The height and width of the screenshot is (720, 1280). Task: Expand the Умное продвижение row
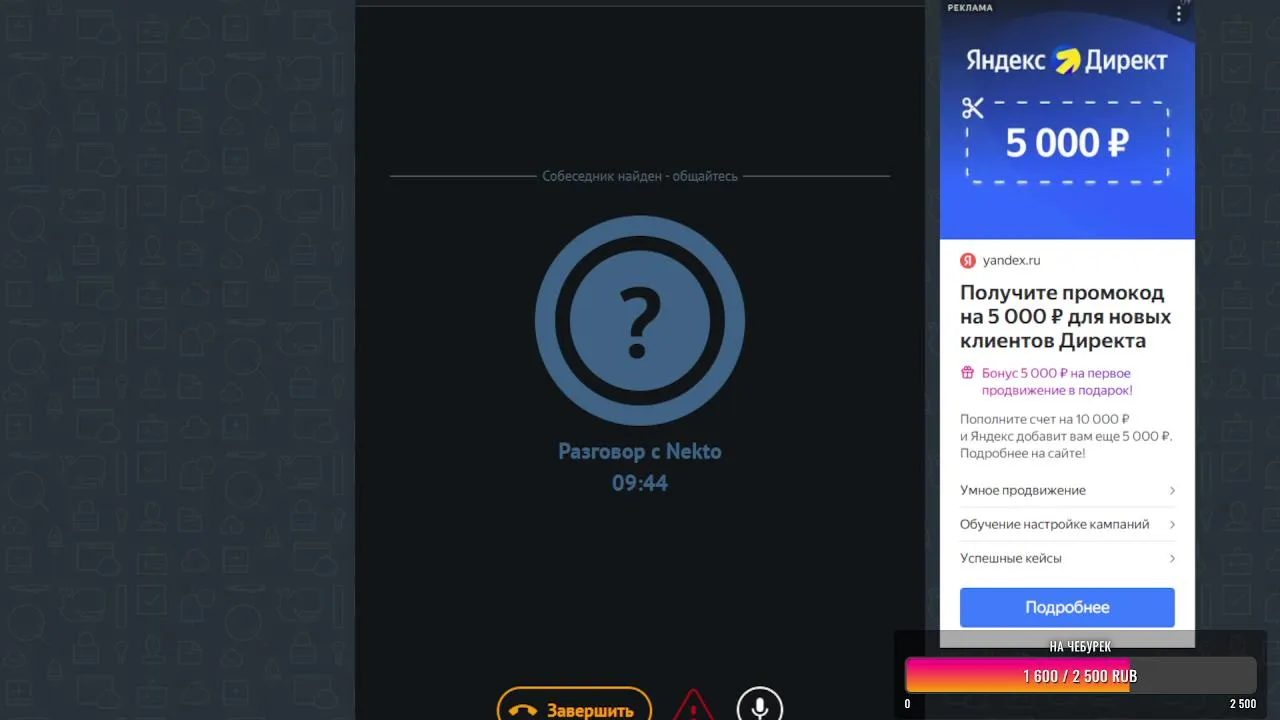pos(1067,490)
